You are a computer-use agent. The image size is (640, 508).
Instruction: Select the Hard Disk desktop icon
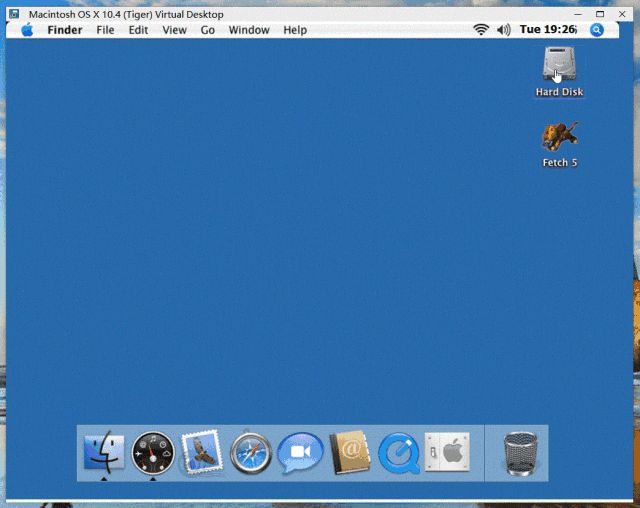point(559,66)
